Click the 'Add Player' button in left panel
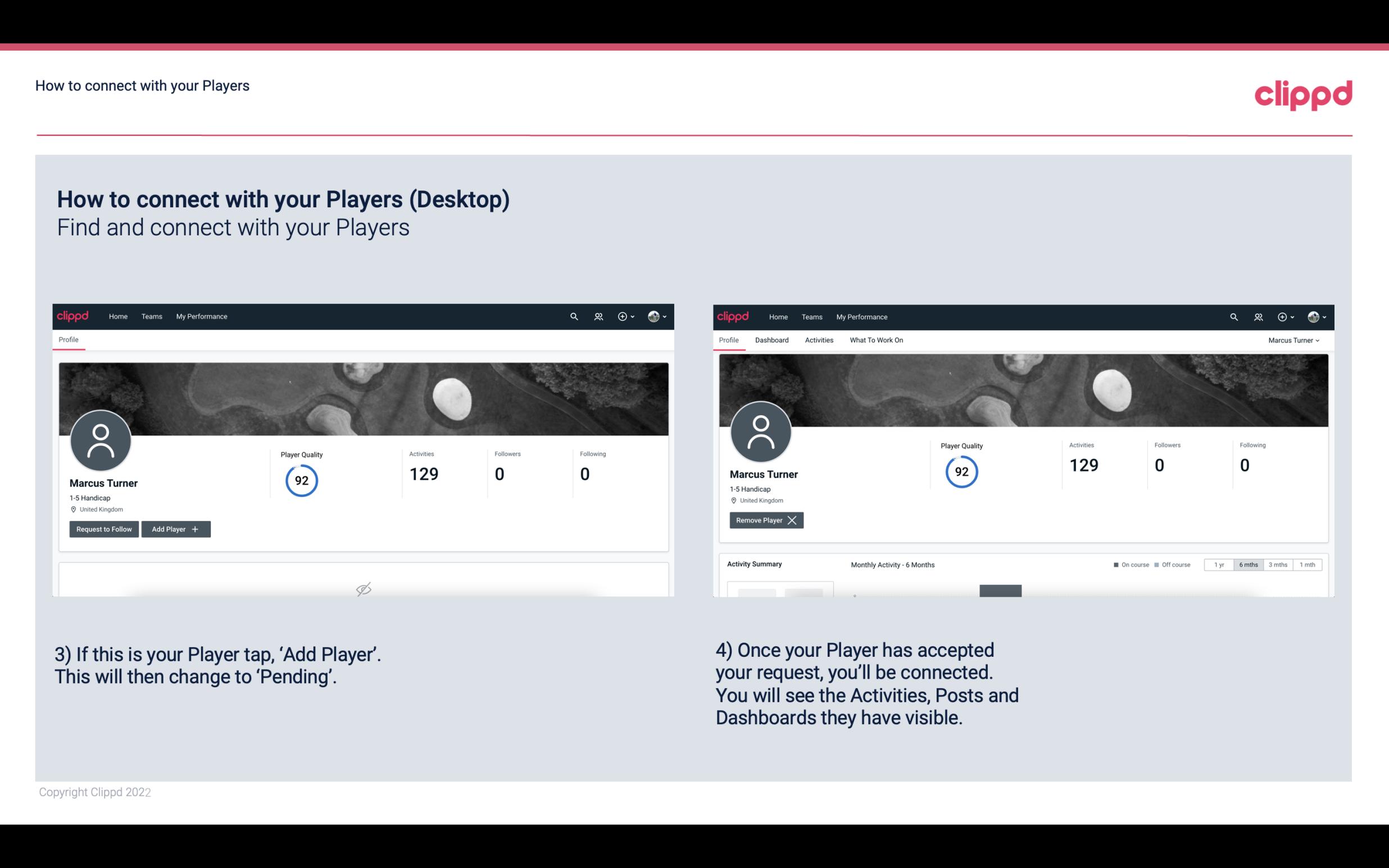 pos(175,528)
